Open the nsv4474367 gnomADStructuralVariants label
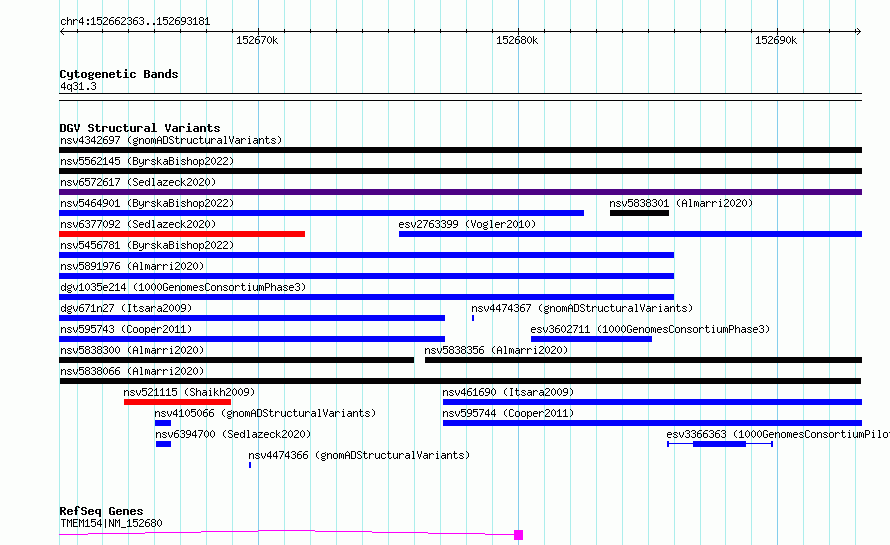The image size is (890, 545). (x=582, y=308)
